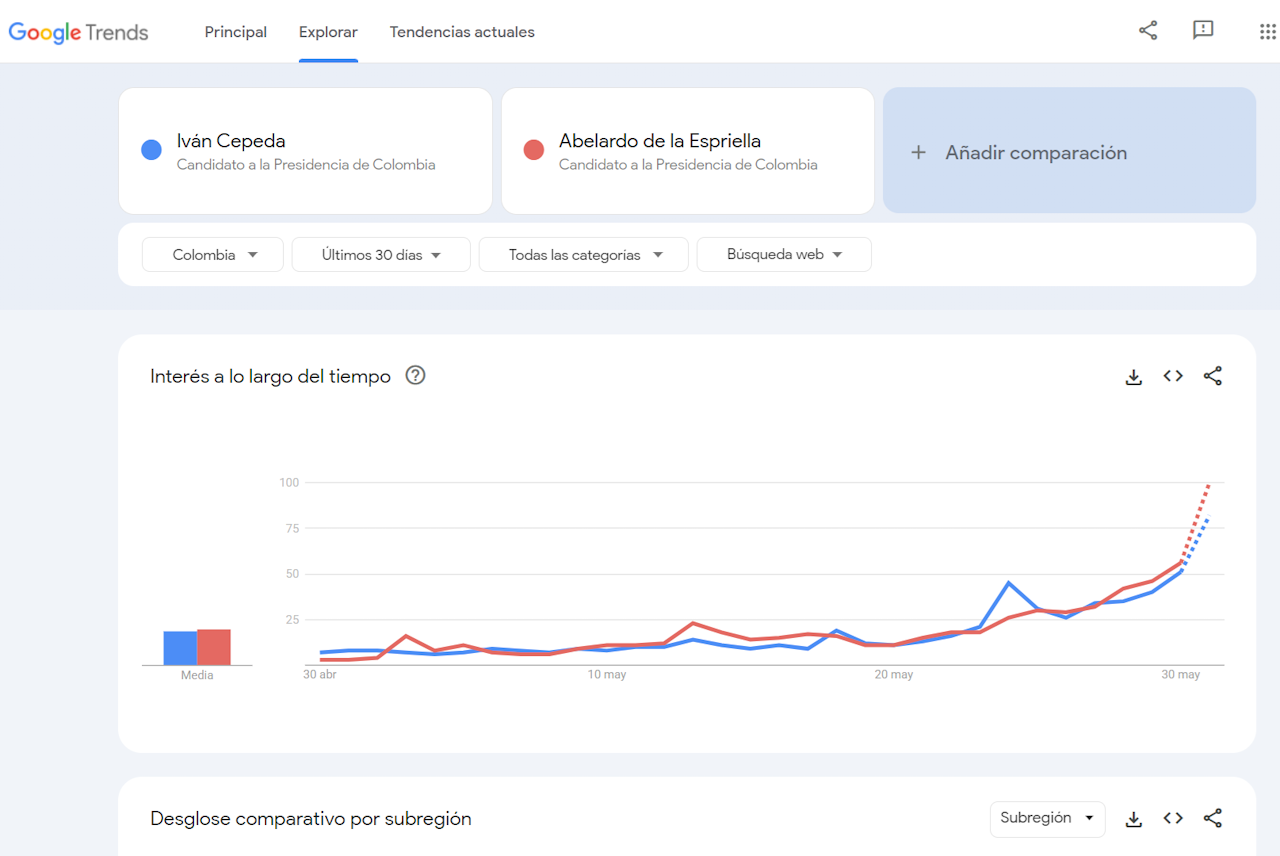Open the Últimos 30 días time range dropdown

(x=381, y=255)
